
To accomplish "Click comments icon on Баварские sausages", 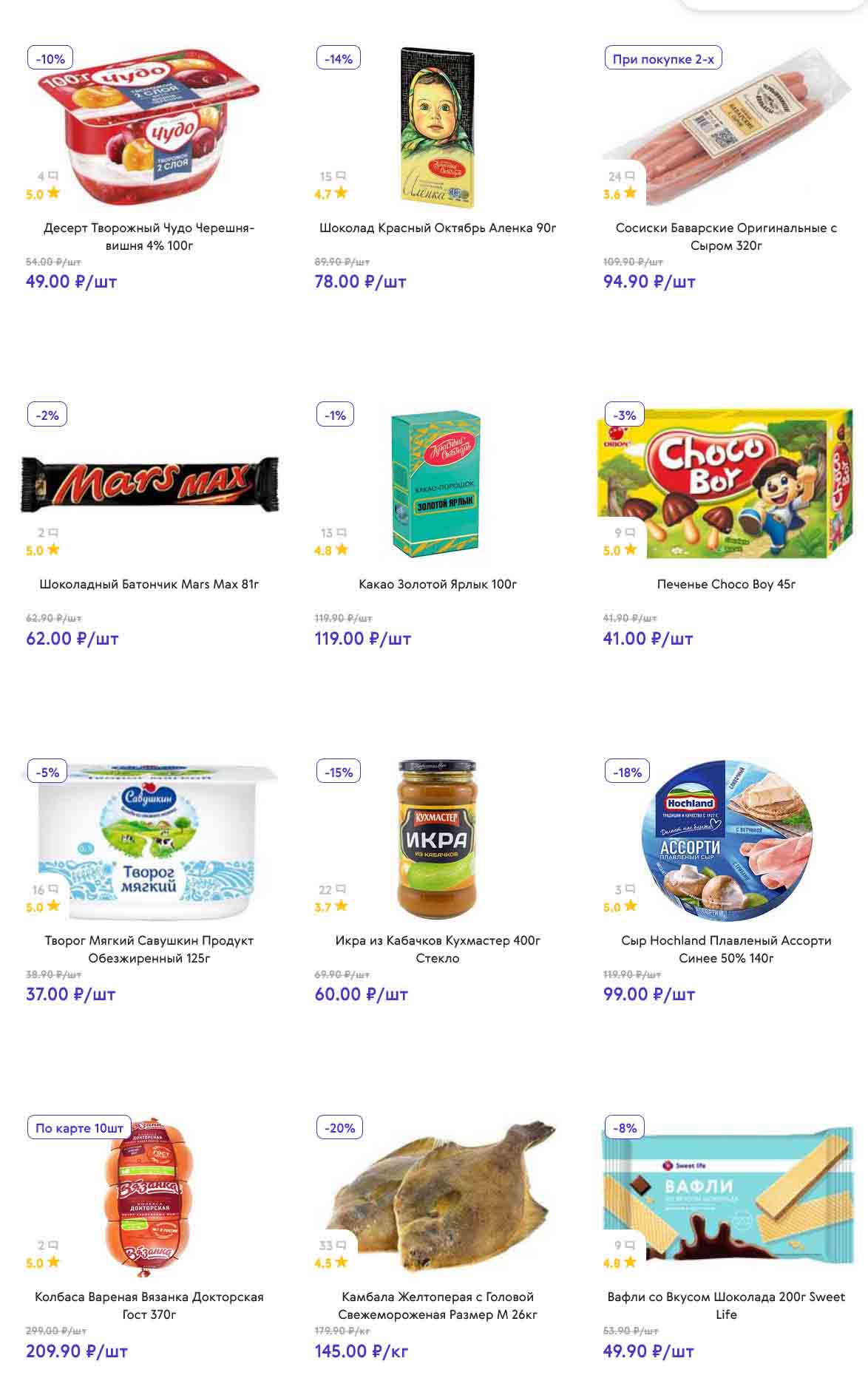I will [x=630, y=176].
